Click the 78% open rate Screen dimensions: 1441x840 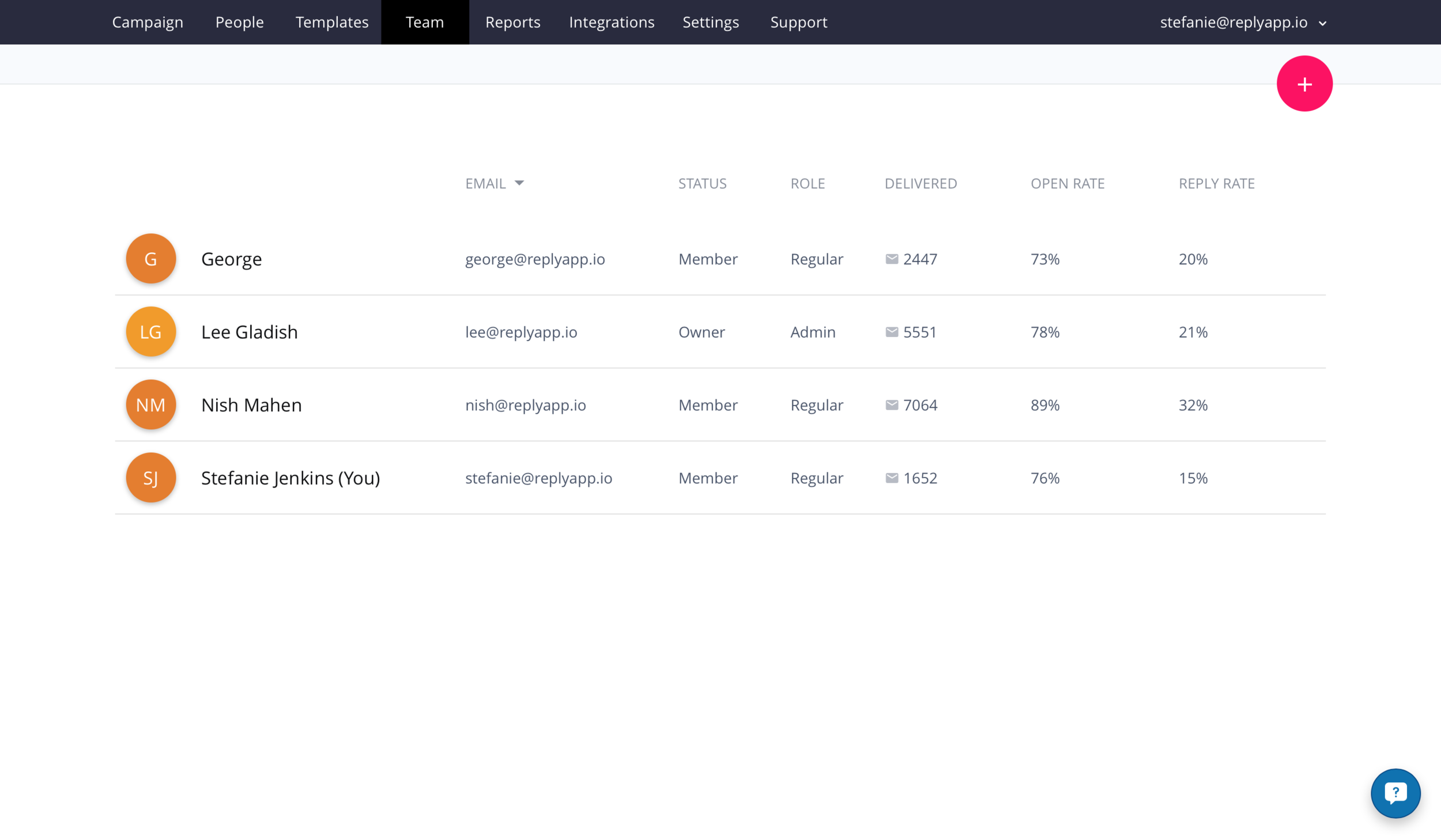coord(1045,332)
